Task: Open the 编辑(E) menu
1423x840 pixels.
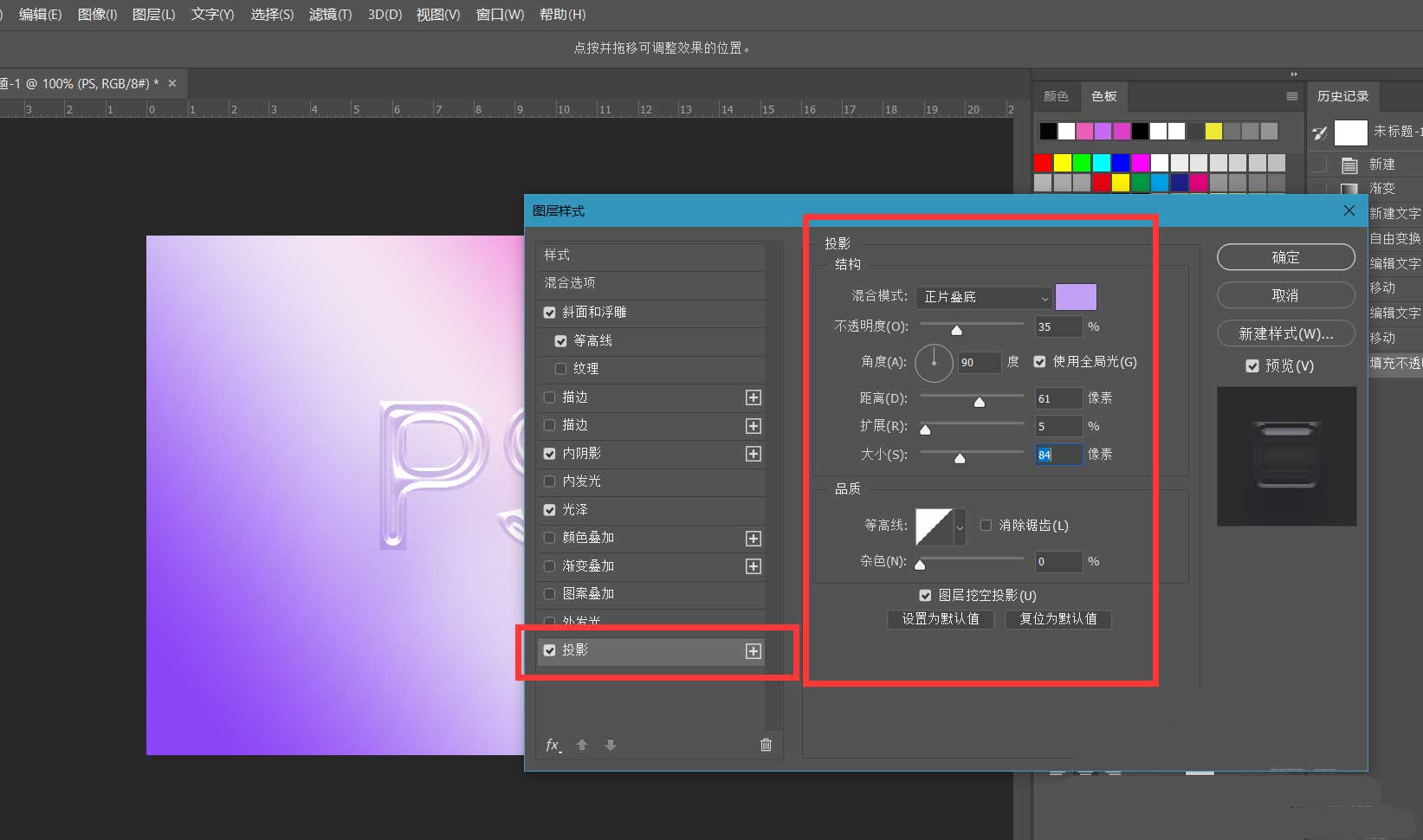Action: [x=41, y=15]
